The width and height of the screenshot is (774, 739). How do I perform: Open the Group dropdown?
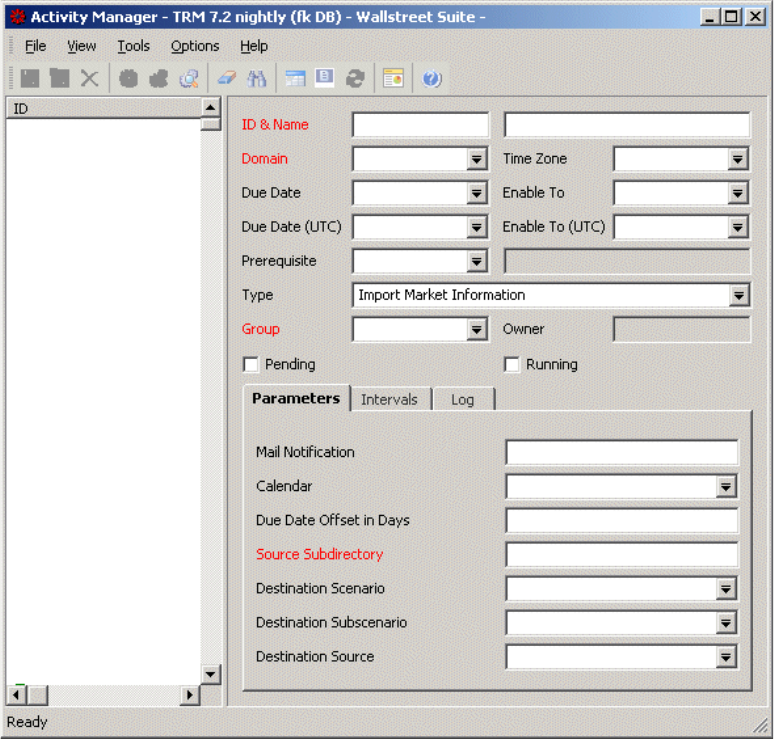pos(476,329)
